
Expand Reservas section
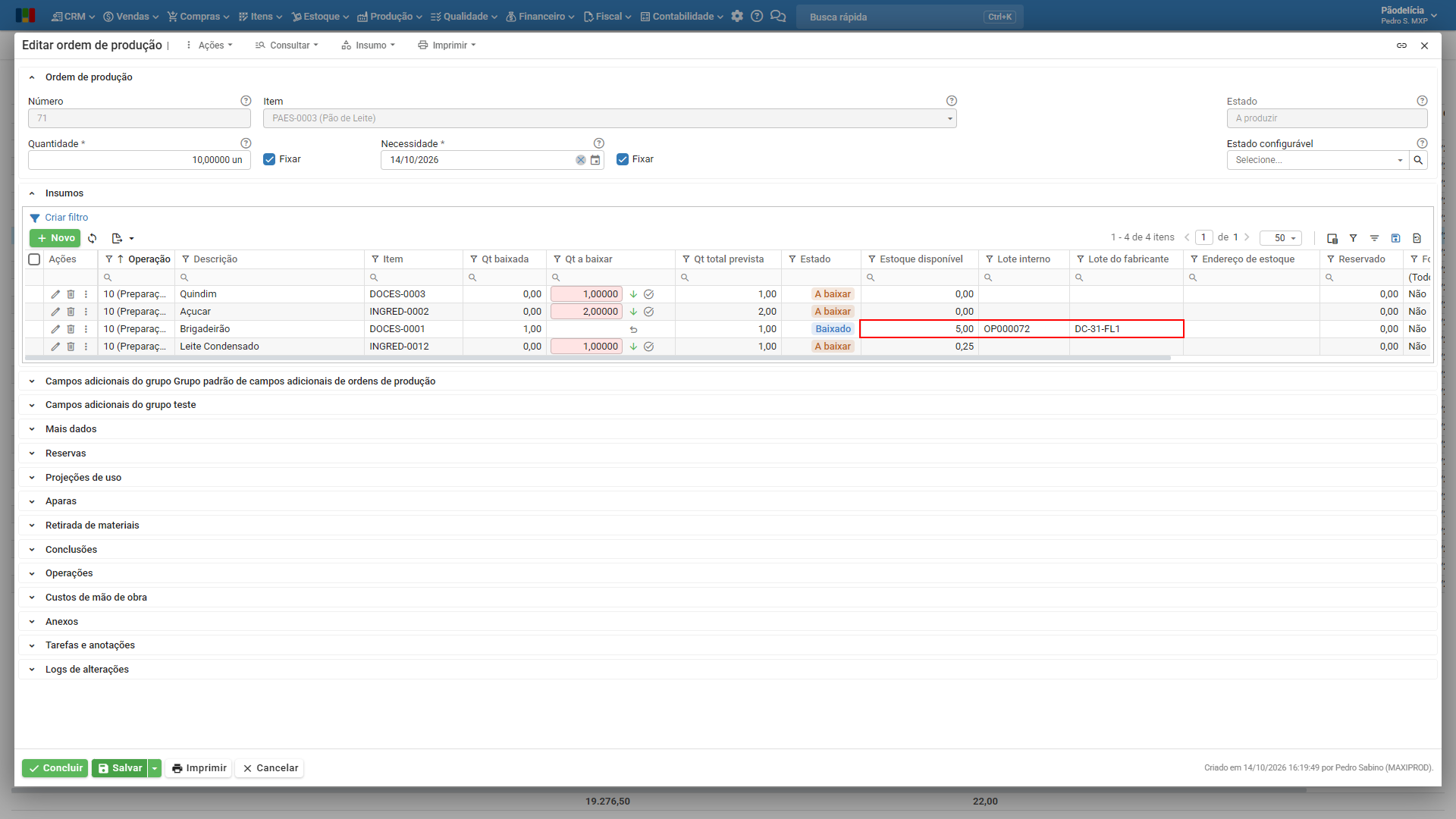tap(65, 453)
